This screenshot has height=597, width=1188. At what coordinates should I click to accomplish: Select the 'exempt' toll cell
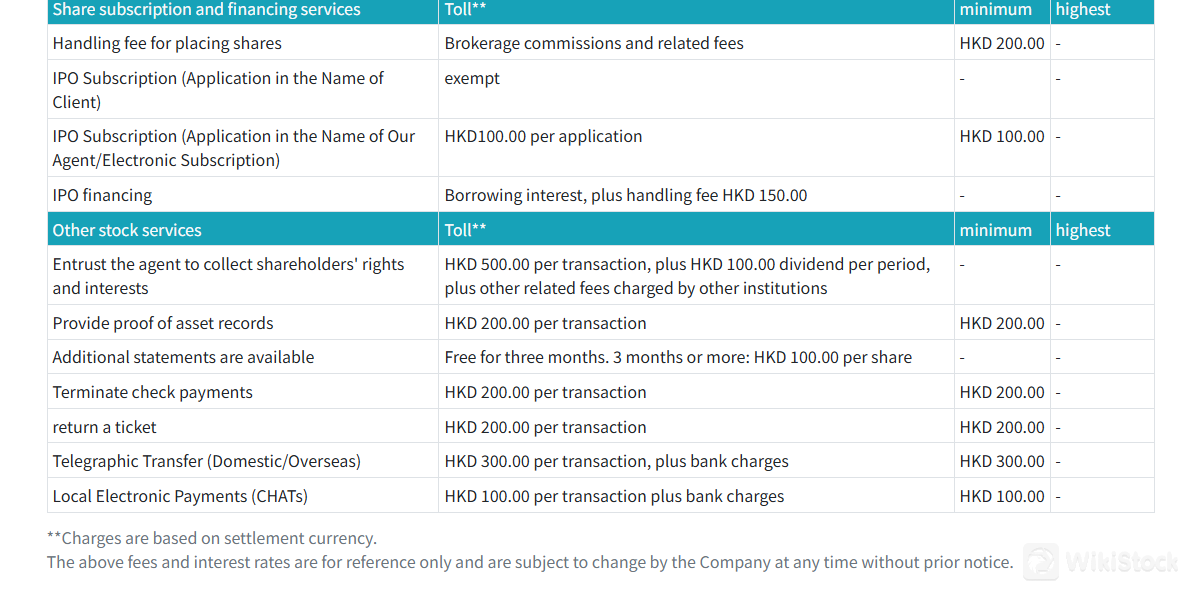[x=696, y=89]
